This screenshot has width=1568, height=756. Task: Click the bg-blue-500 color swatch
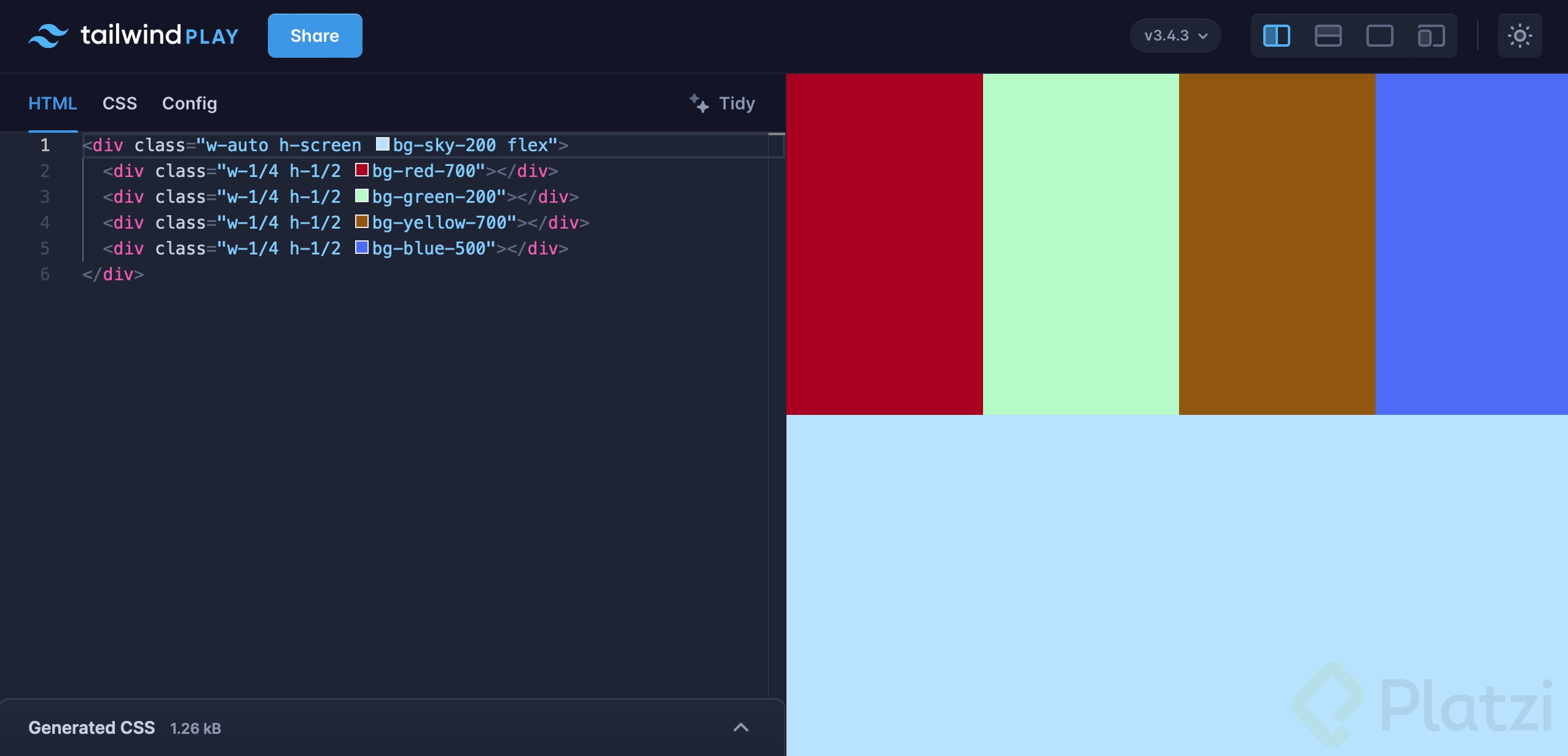pos(362,248)
